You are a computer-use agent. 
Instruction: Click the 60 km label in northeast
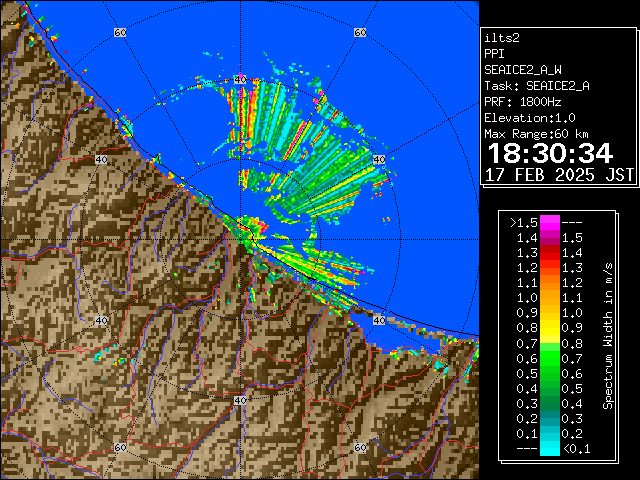pyautogui.click(x=360, y=32)
